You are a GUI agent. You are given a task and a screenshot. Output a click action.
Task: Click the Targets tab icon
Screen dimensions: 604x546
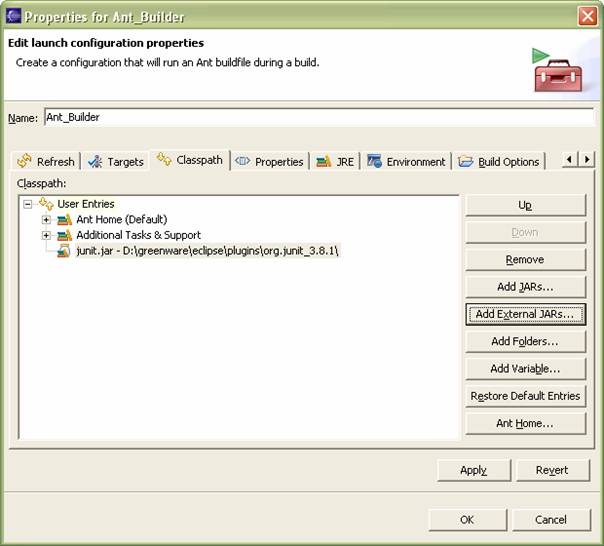tap(95, 161)
